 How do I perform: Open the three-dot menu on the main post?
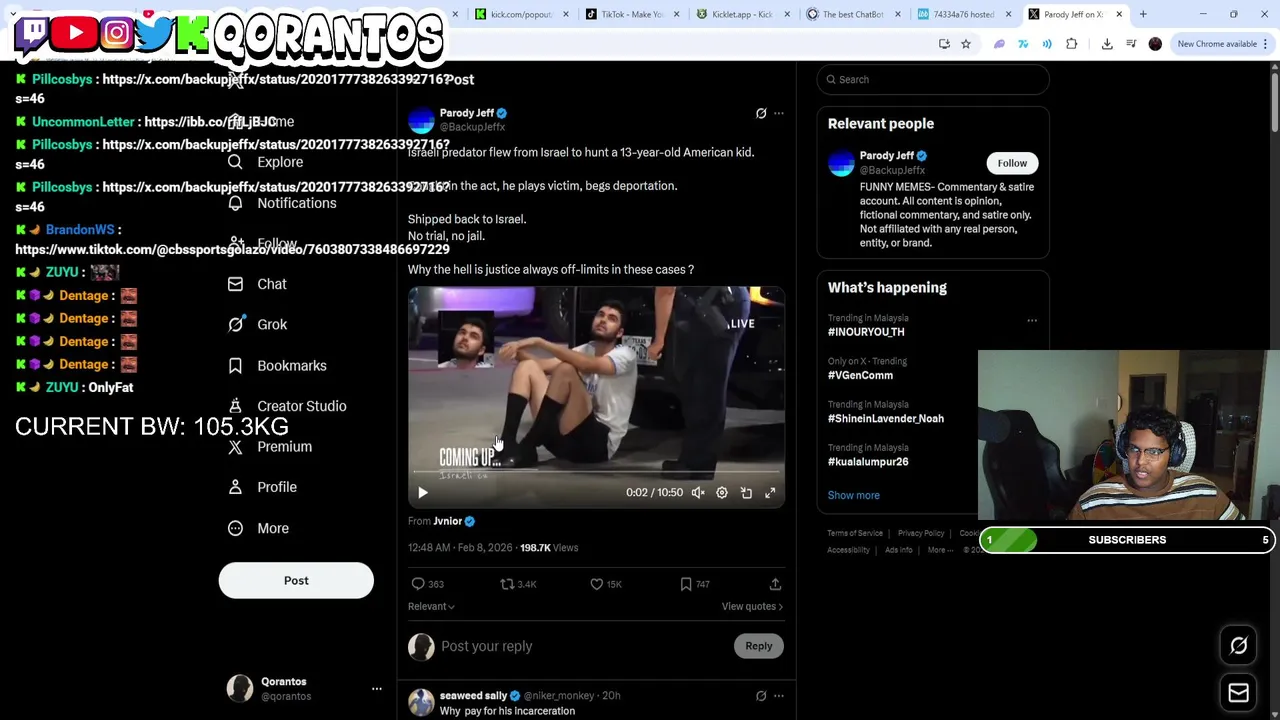tap(779, 113)
